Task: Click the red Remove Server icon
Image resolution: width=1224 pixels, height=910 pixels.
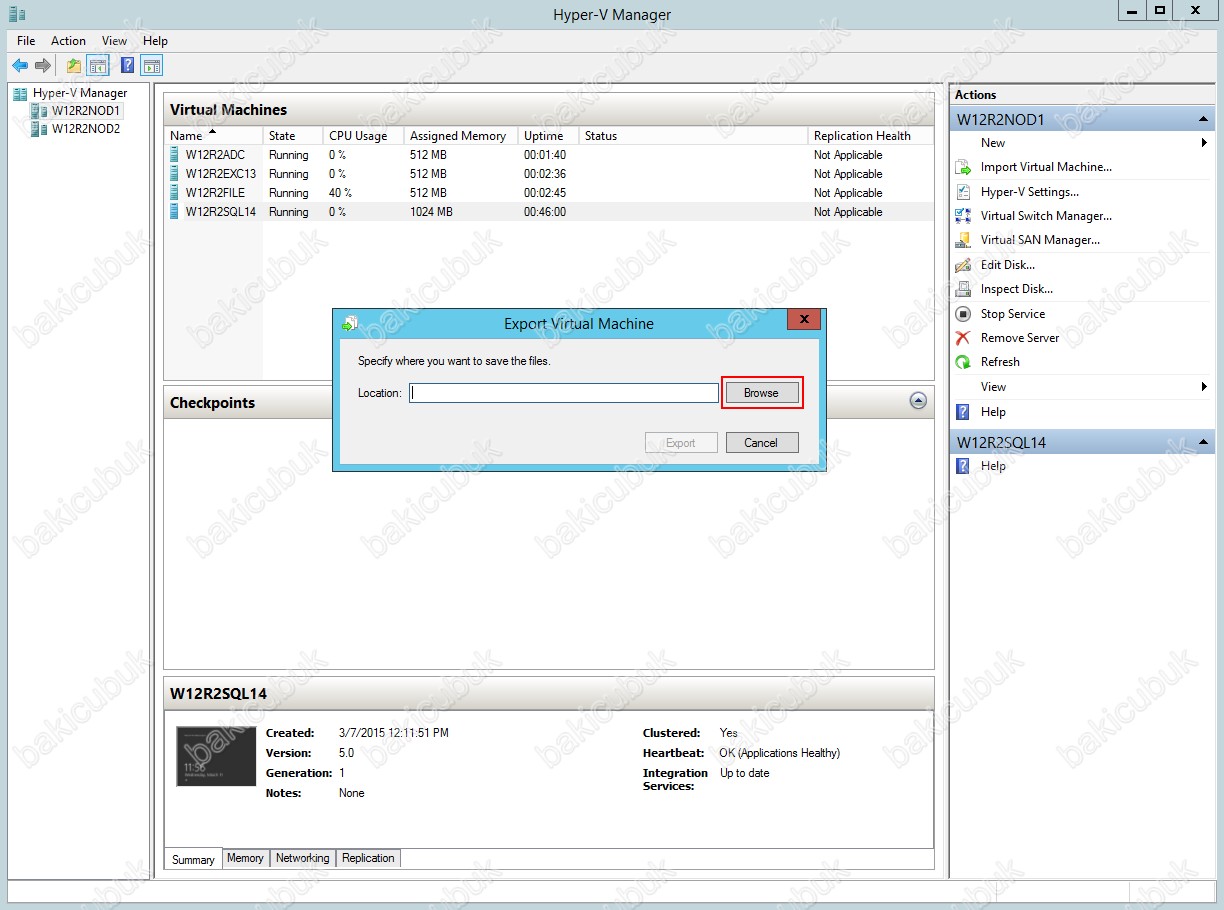Action: 963,338
